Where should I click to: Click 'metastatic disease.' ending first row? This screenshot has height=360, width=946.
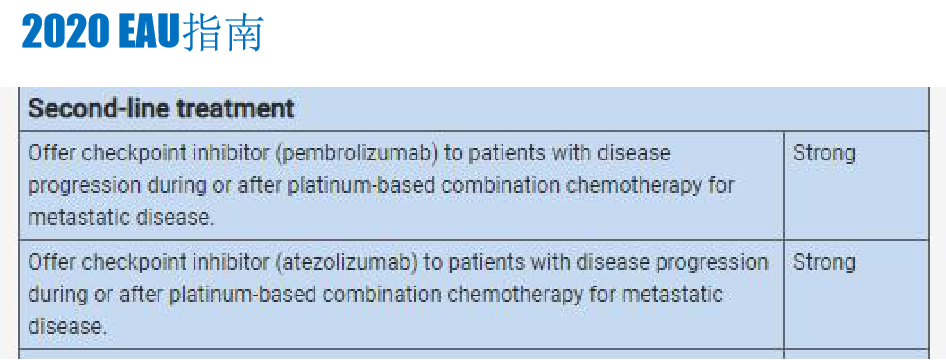pyautogui.click(x=121, y=217)
